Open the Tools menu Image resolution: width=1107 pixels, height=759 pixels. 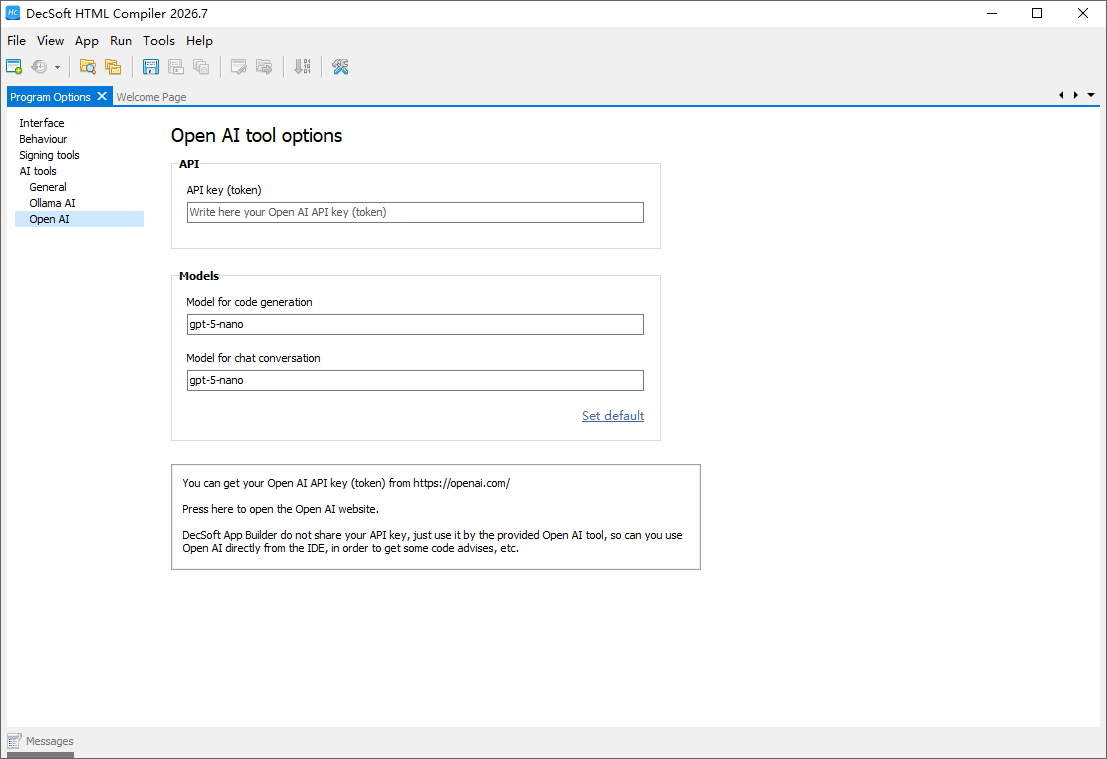[x=159, y=41]
